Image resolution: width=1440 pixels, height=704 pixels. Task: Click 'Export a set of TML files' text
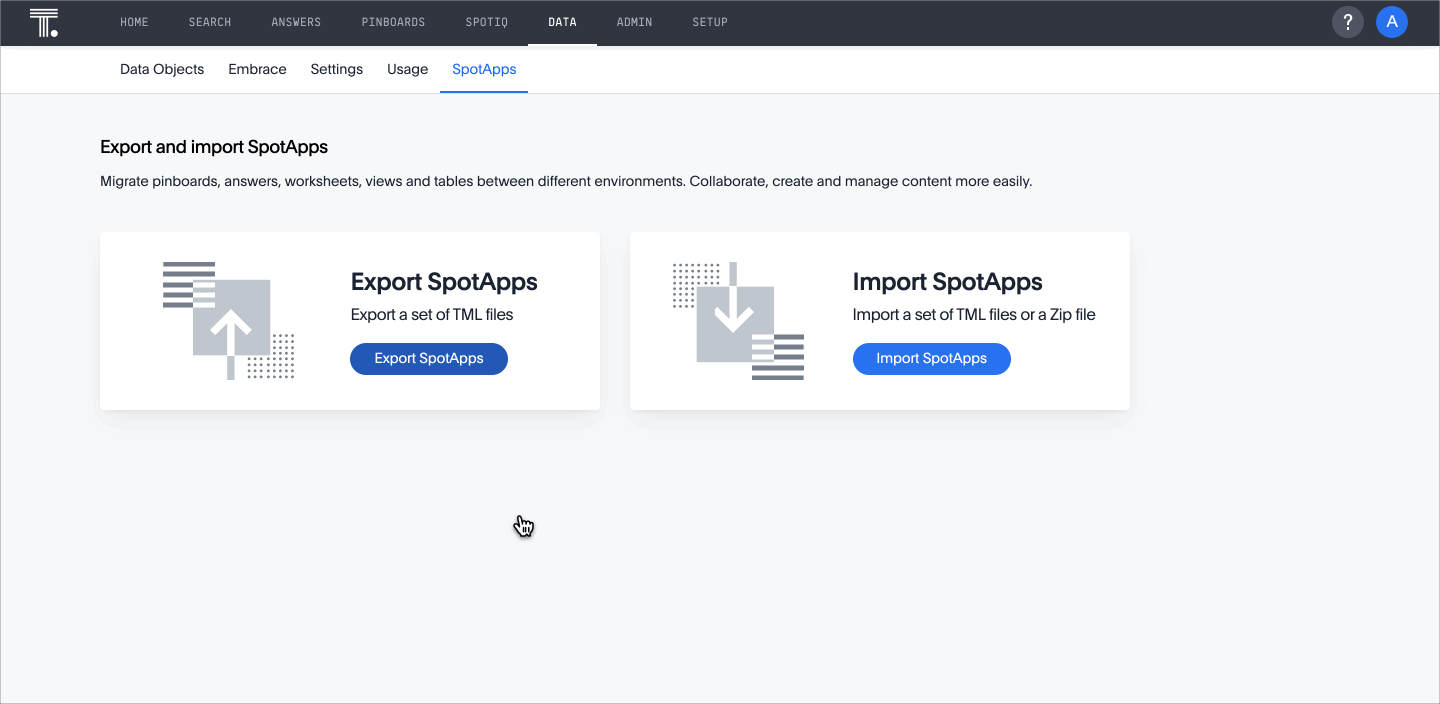click(432, 314)
